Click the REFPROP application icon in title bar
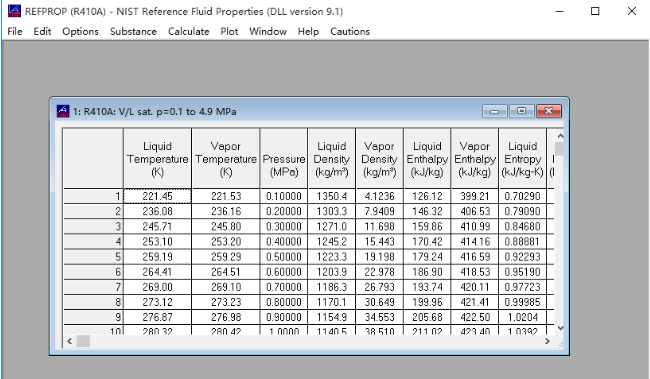 [14, 11]
